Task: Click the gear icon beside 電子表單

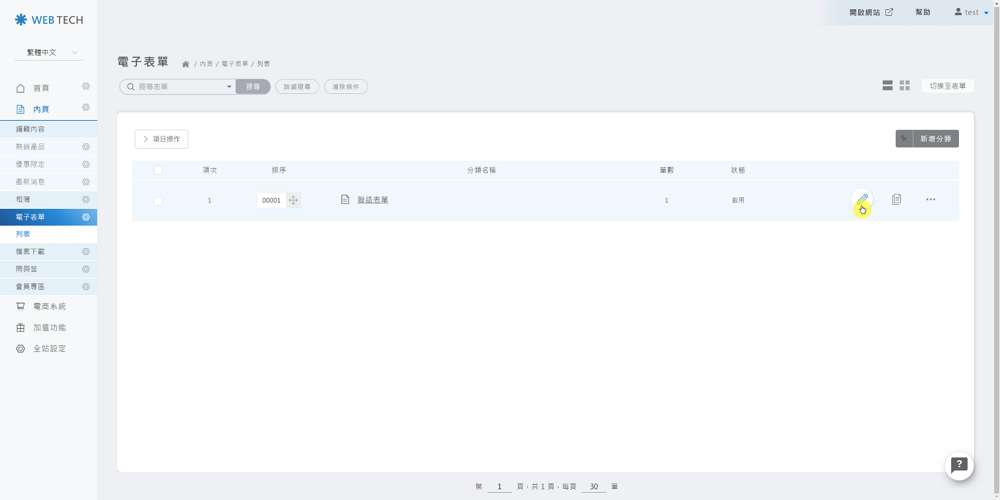Action: [x=86, y=217]
